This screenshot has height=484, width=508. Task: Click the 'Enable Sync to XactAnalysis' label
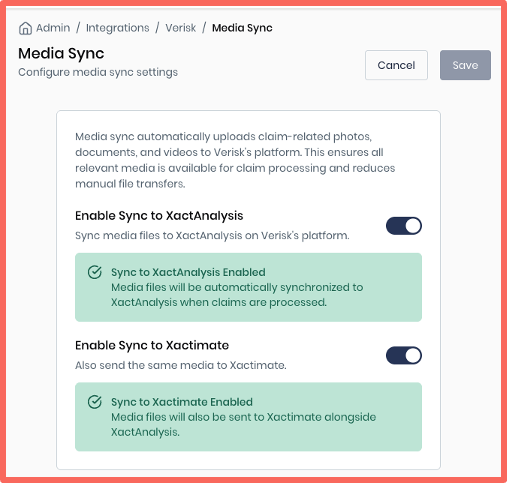(x=159, y=216)
